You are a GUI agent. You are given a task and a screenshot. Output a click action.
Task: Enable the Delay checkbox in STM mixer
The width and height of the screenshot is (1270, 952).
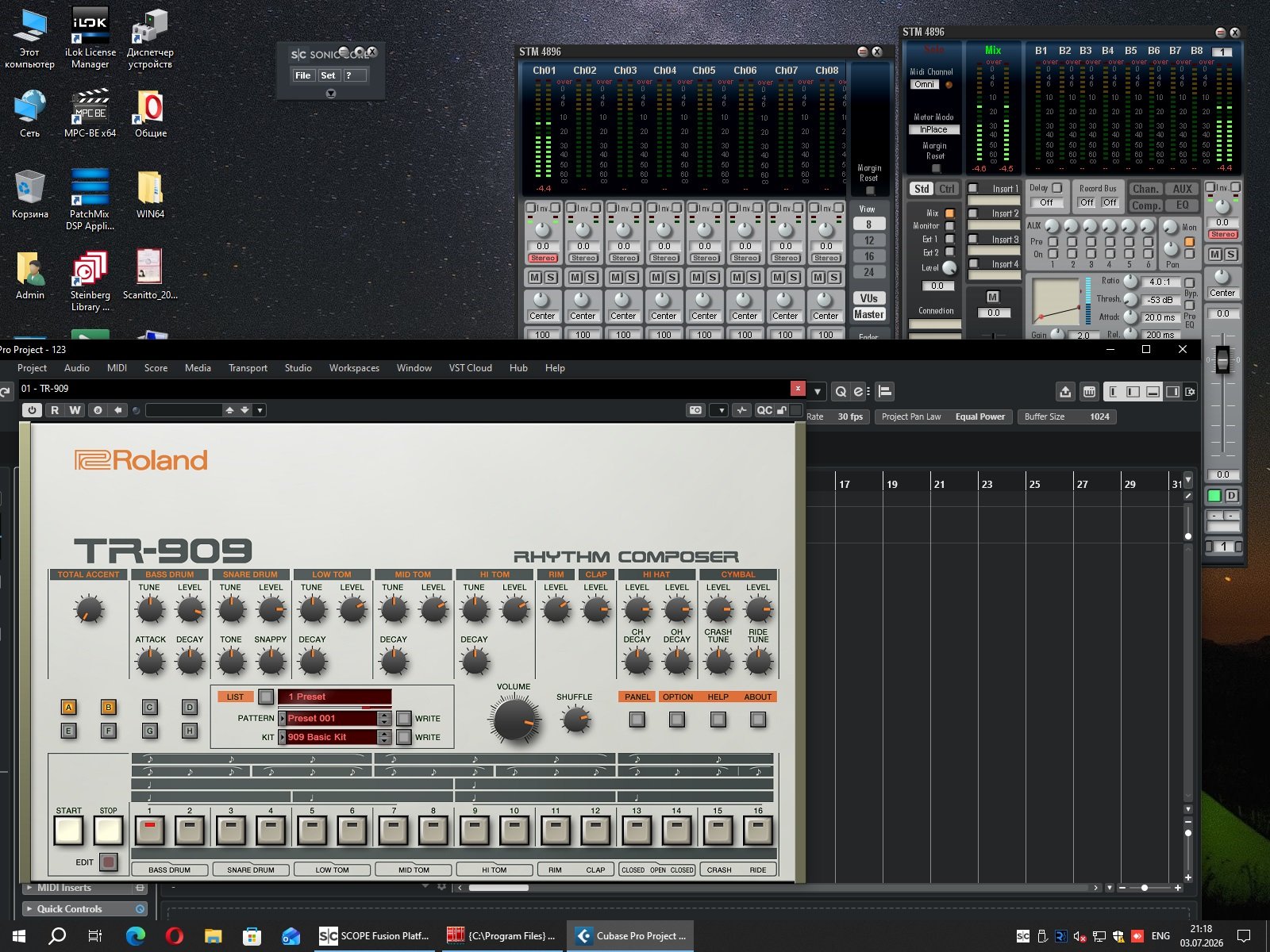point(1056,188)
